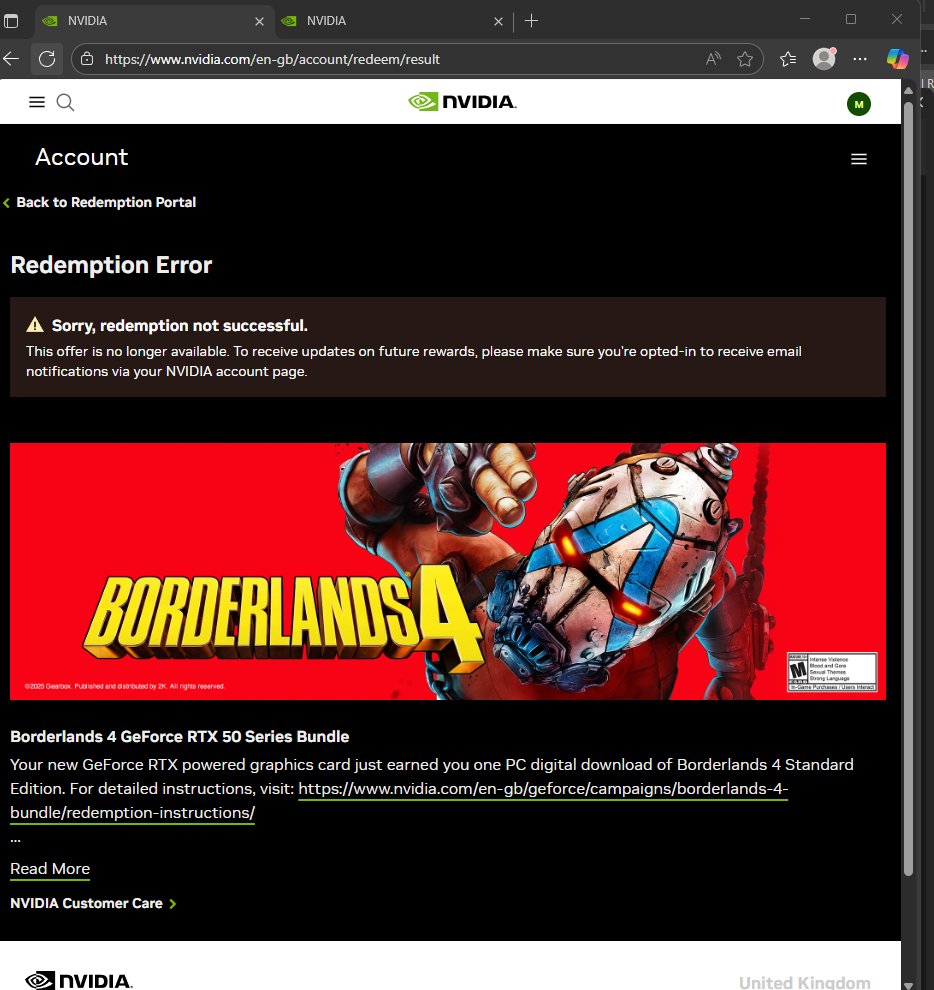Image resolution: width=934 pixels, height=990 pixels.
Task: Open the green M account avatar
Action: click(x=858, y=104)
